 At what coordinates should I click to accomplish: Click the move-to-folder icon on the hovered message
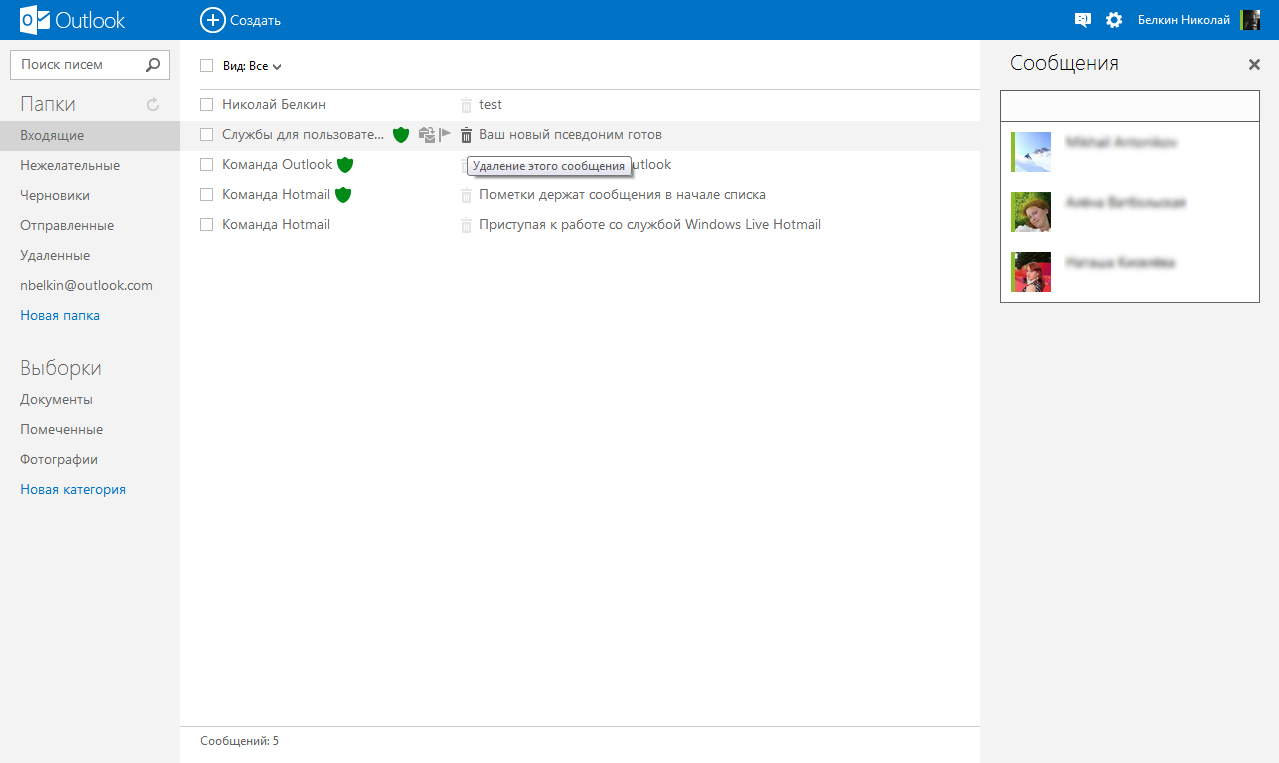click(427, 134)
